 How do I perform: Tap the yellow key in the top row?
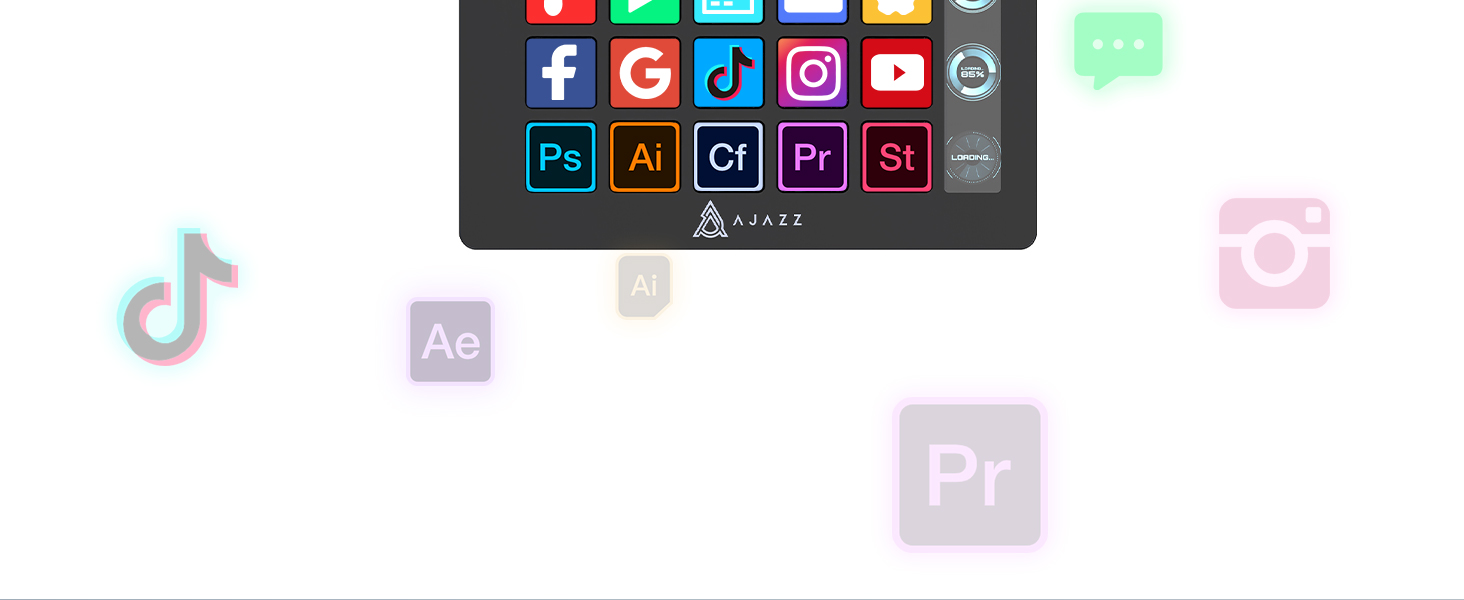coord(897,11)
